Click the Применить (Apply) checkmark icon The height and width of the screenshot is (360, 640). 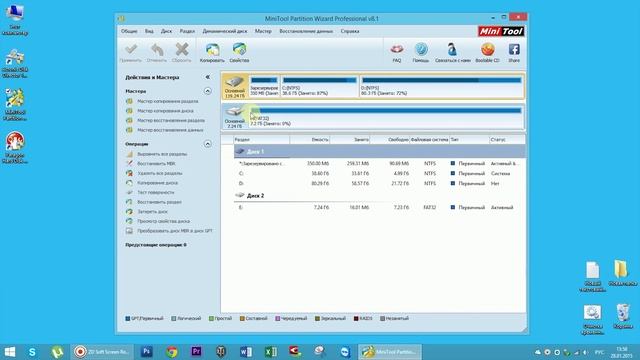(131, 49)
